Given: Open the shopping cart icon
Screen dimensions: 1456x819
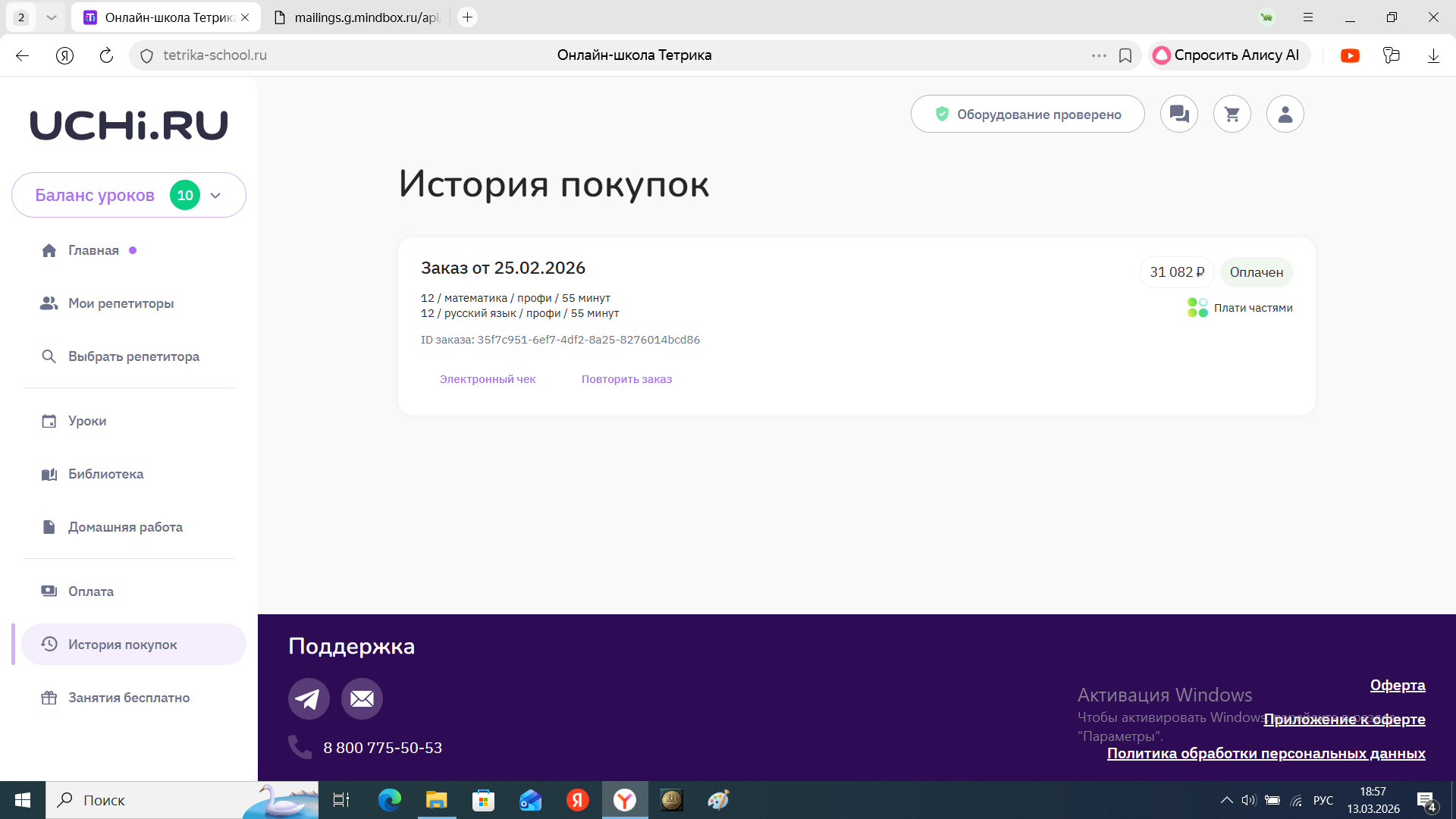Looking at the screenshot, I should [1232, 114].
